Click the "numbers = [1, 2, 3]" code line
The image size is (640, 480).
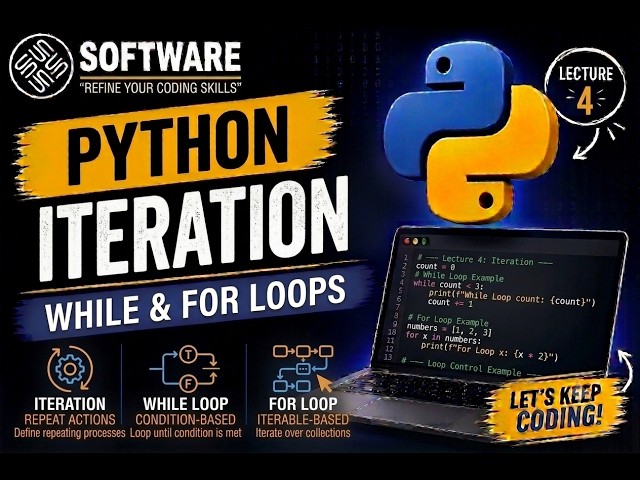click(449, 329)
